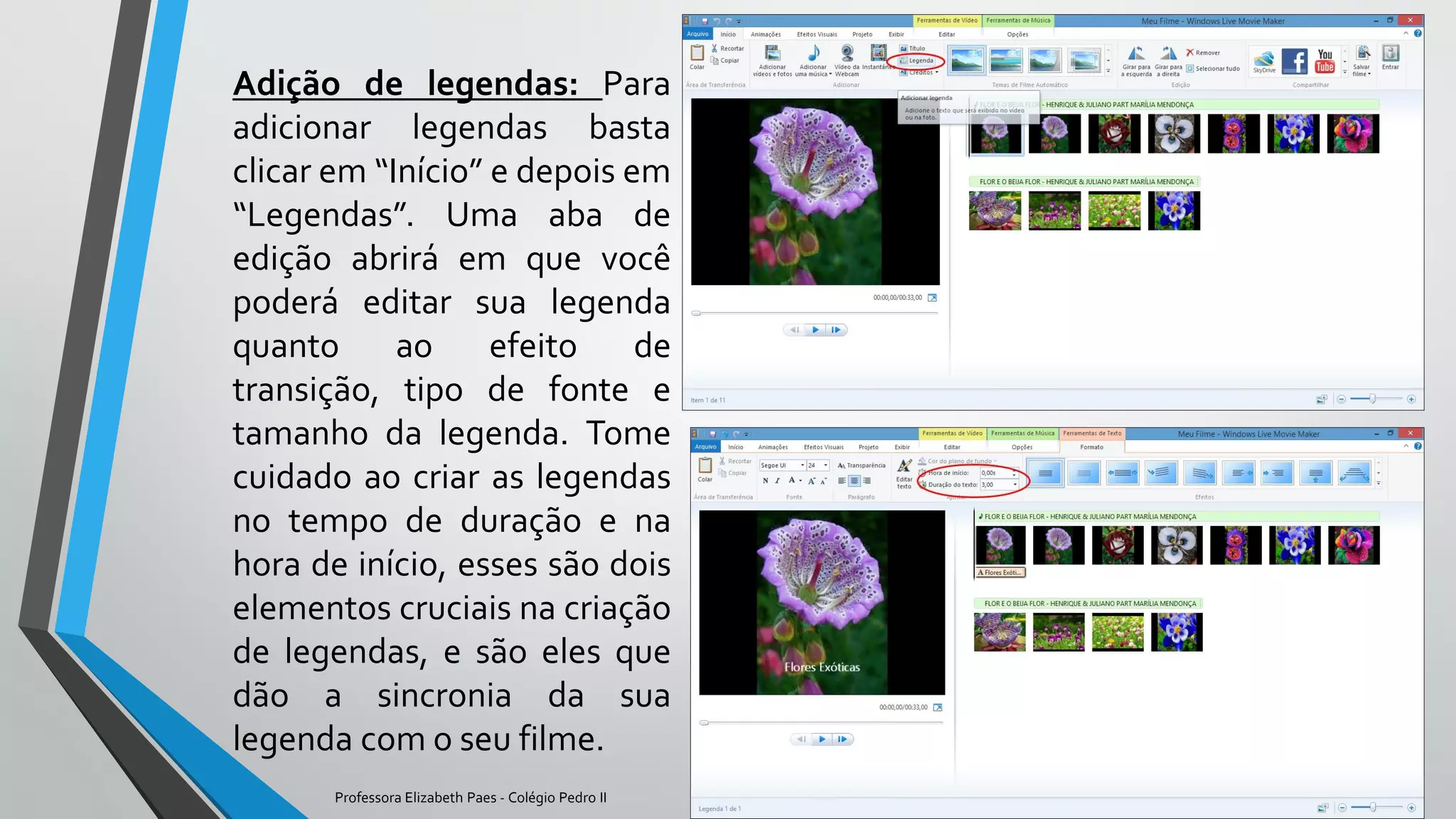This screenshot has height=819, width=1456.
Task: Open Arquivo menu in the upper window
Action: (697, 34)
